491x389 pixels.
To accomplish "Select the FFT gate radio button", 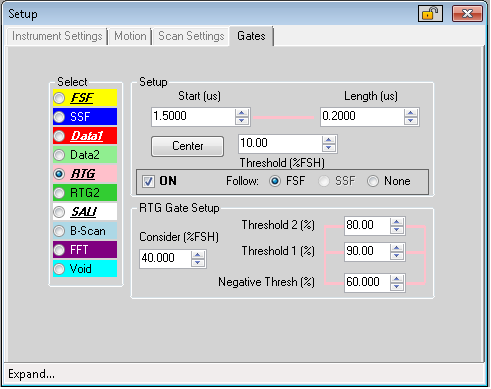I will (x=59, y=250).
